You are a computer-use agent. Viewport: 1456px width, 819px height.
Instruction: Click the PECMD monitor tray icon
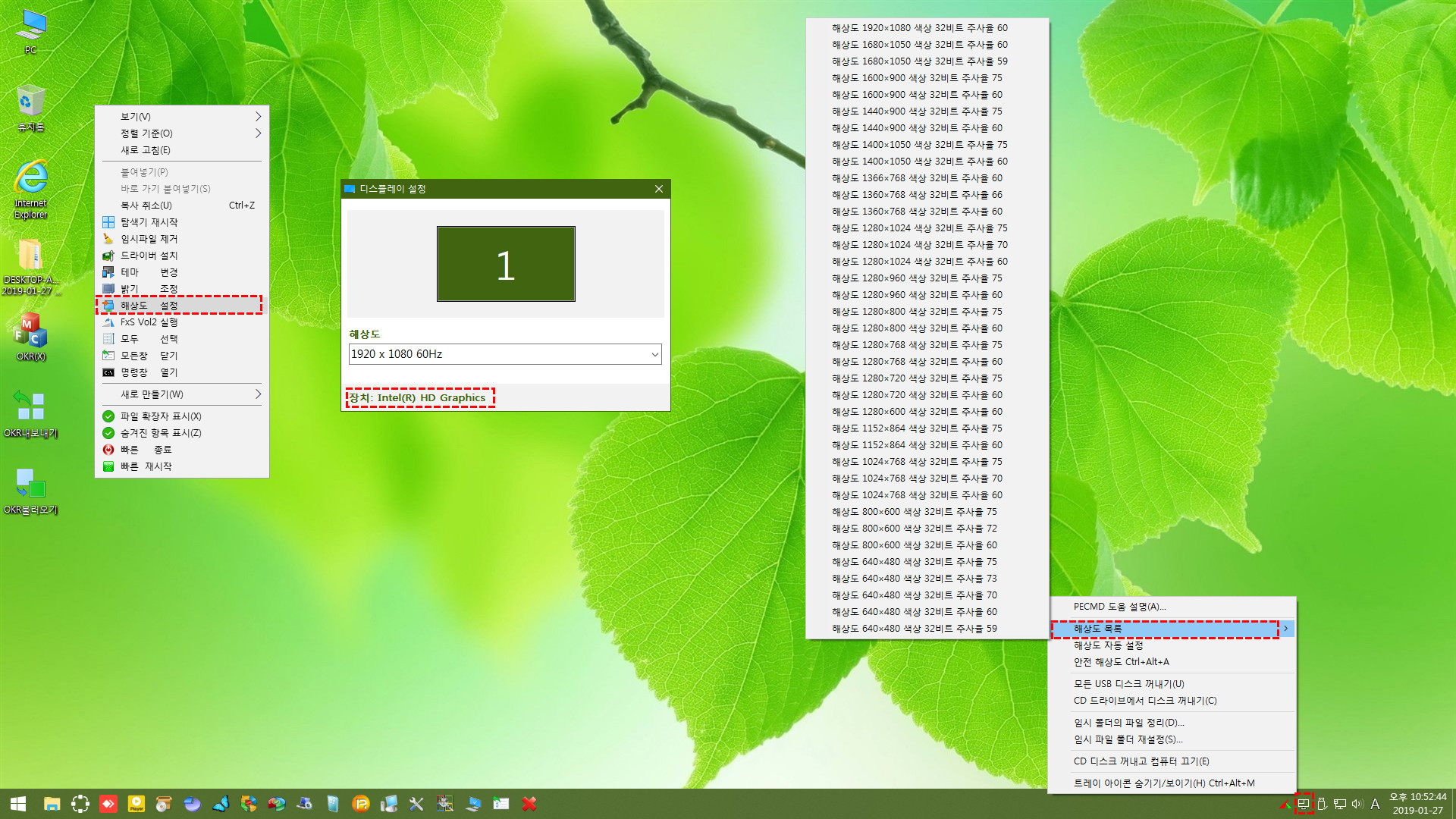pyautogui.click(x=1304, y=804)
